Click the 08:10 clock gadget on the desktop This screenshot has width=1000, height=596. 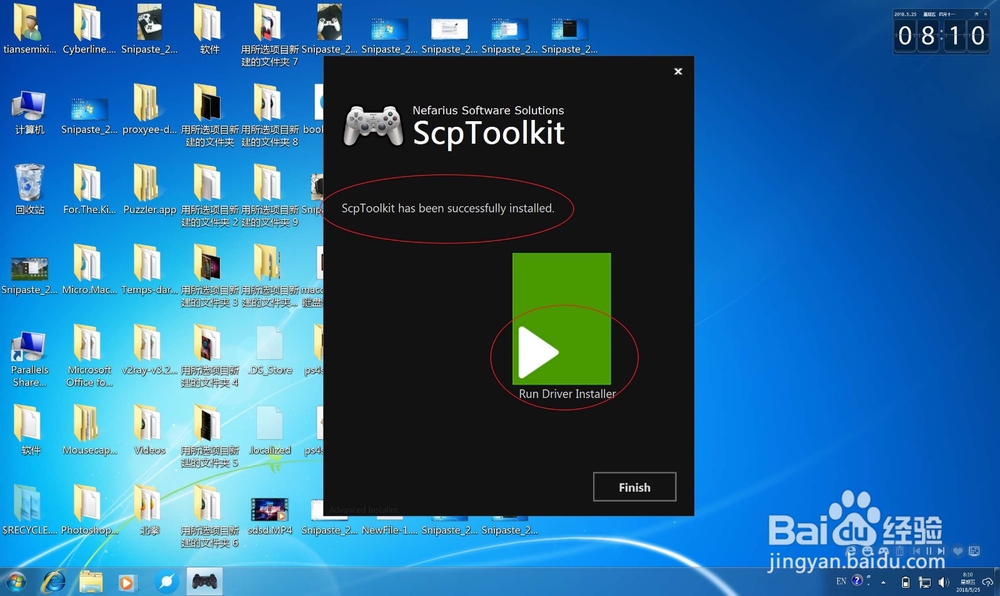[941, 31]
